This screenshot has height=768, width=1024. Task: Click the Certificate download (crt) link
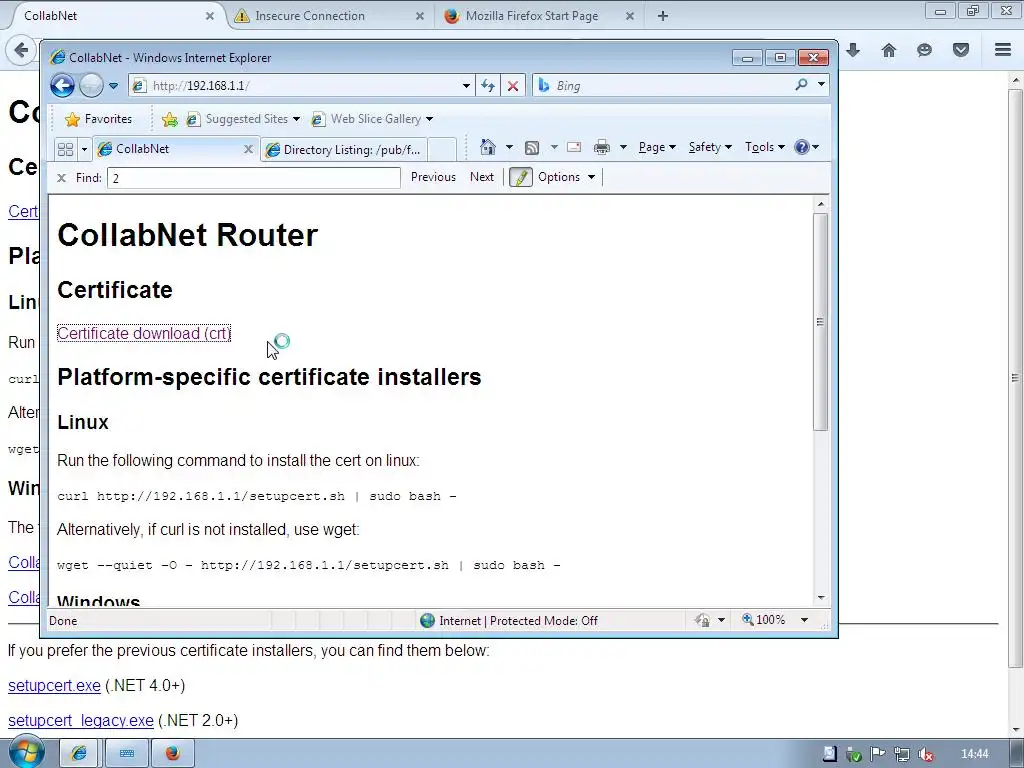(144, 333)
